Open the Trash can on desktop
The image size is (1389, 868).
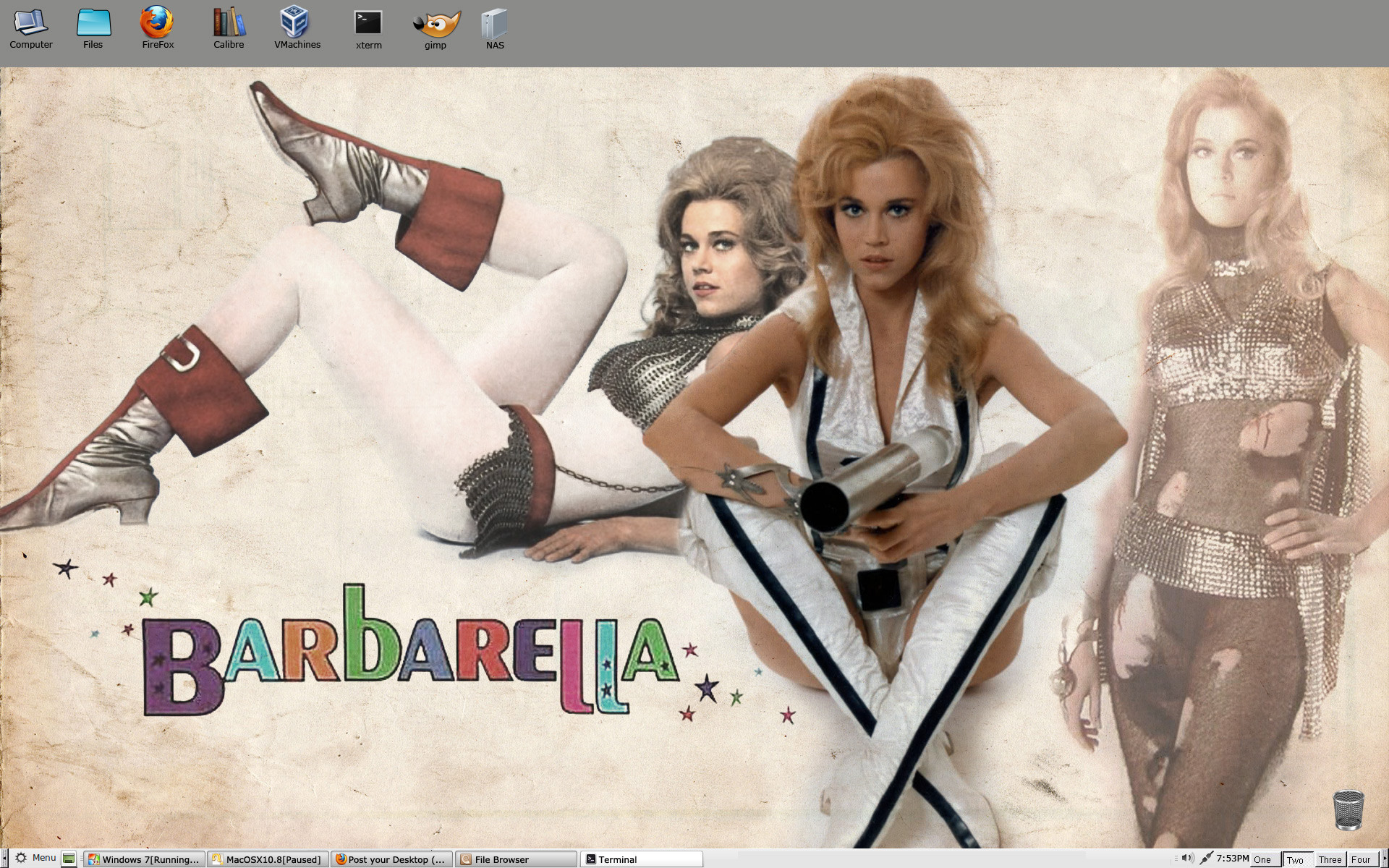[x=1348, y=810]
